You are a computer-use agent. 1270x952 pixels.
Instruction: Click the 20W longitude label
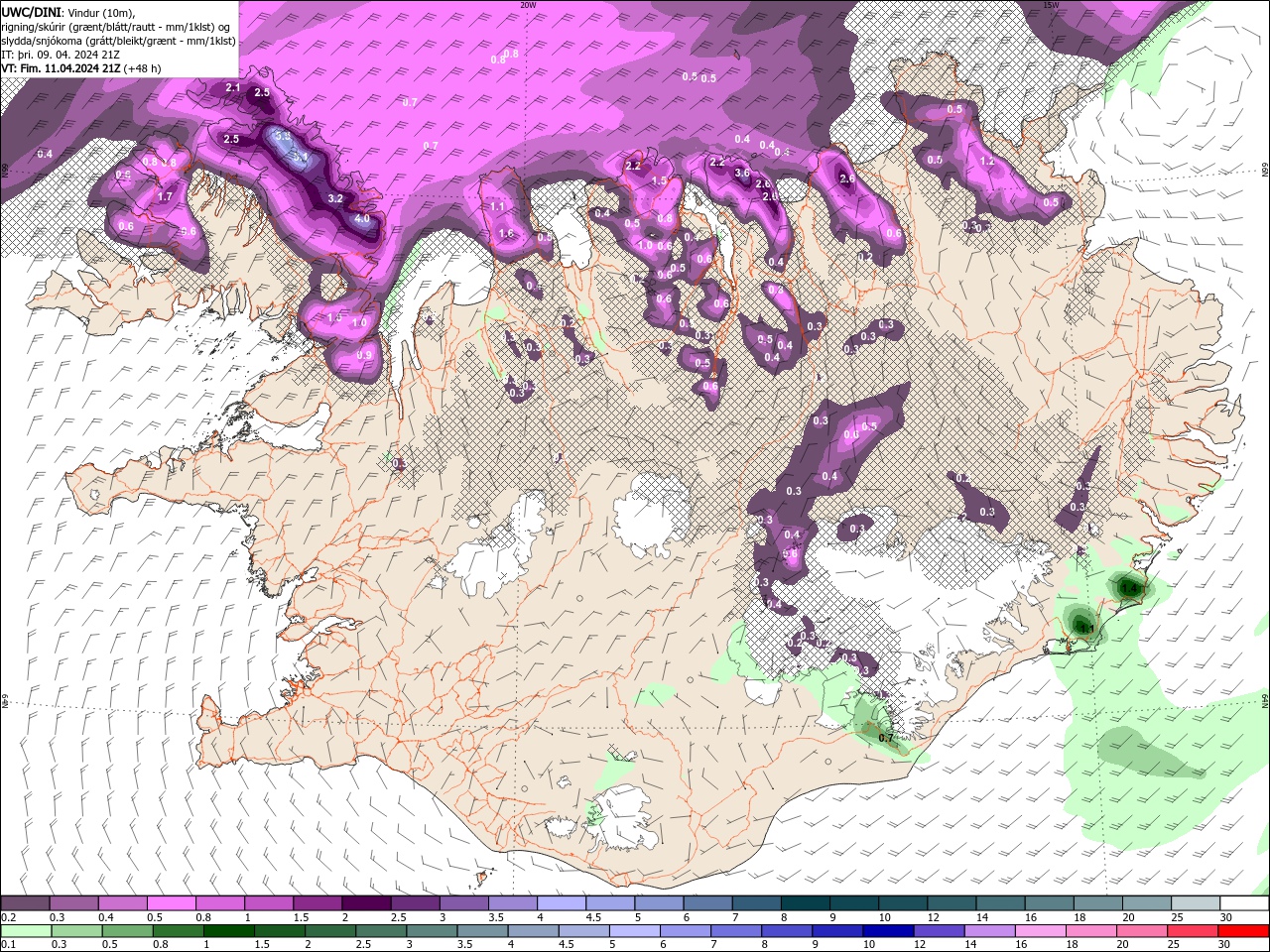pyautogui.click(x=528, y=5)
